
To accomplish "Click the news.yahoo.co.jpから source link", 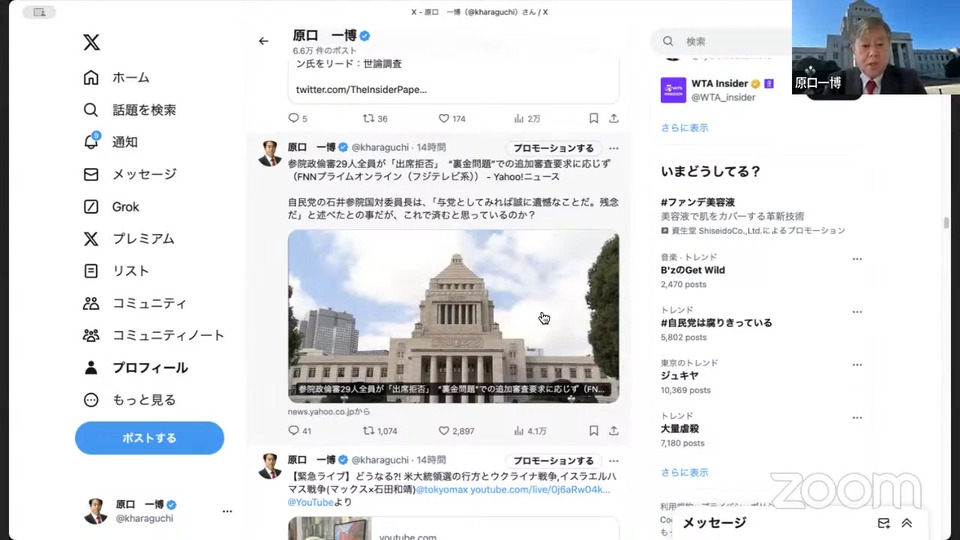I will pyautogui.click(x=329, y=412).
